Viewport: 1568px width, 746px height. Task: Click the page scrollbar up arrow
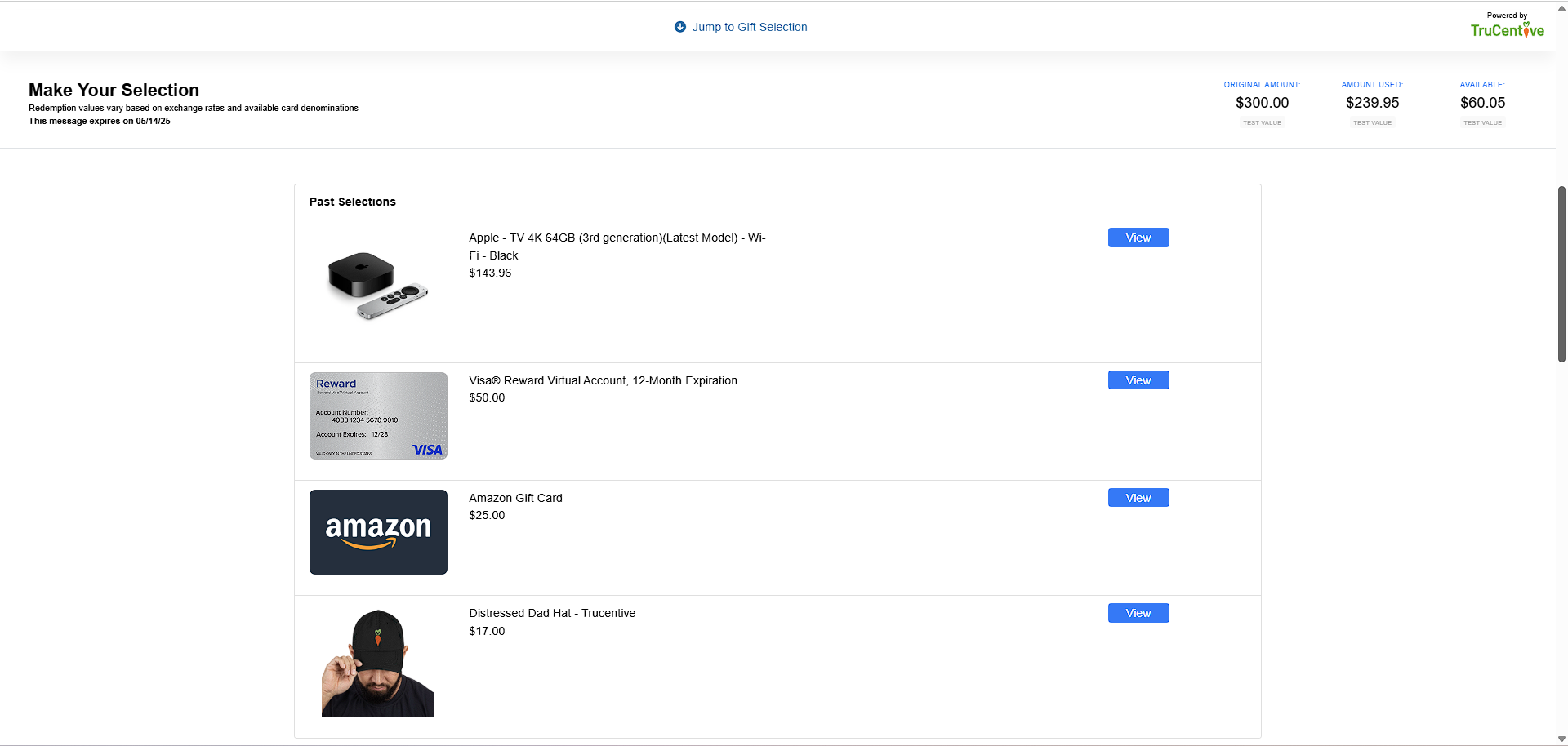pyautogui.click(x=1561, y=8)
